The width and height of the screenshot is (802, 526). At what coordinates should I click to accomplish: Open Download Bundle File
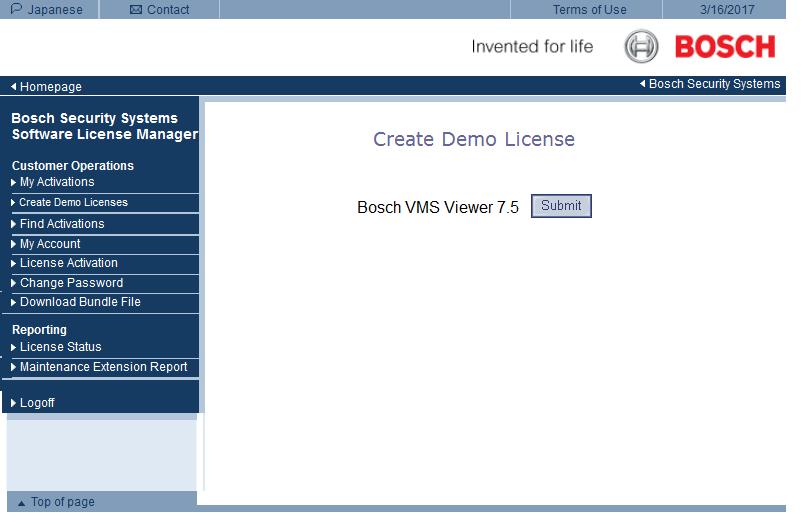coord(80,302)
